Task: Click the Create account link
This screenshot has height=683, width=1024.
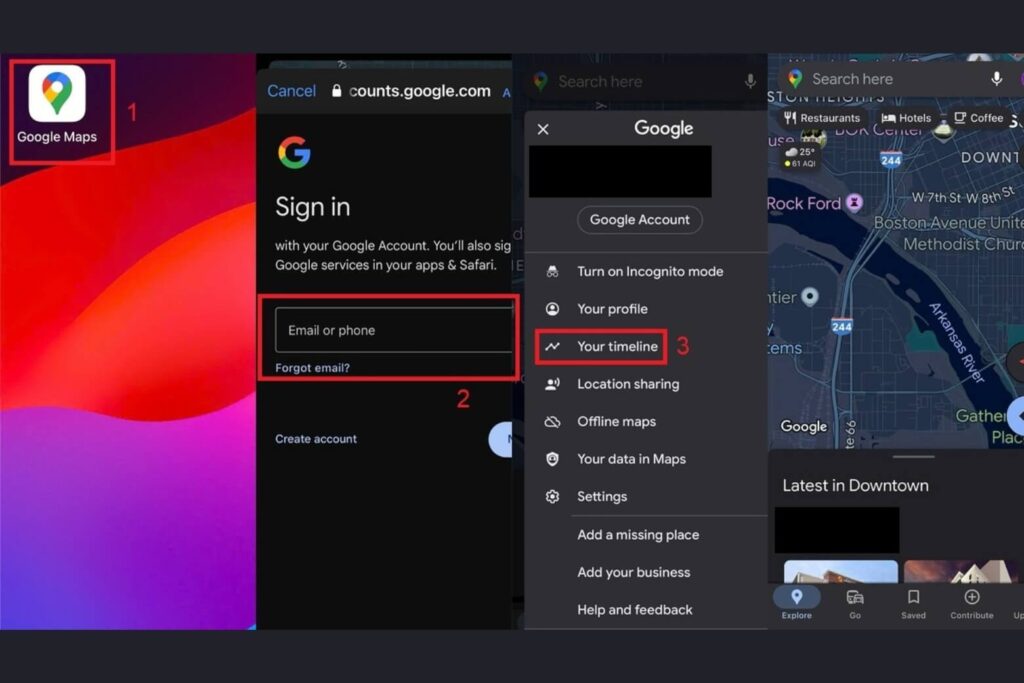Action: point(316,439)
